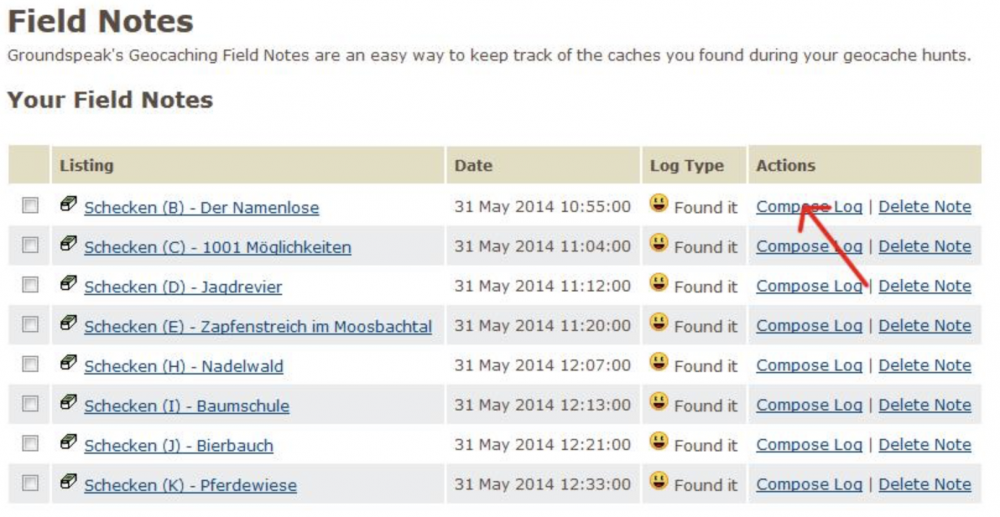The image size is (1000, 517).
Task: Select checkbox for Schecken (D) - Jagdrevier
Action: tap(30, 284)
